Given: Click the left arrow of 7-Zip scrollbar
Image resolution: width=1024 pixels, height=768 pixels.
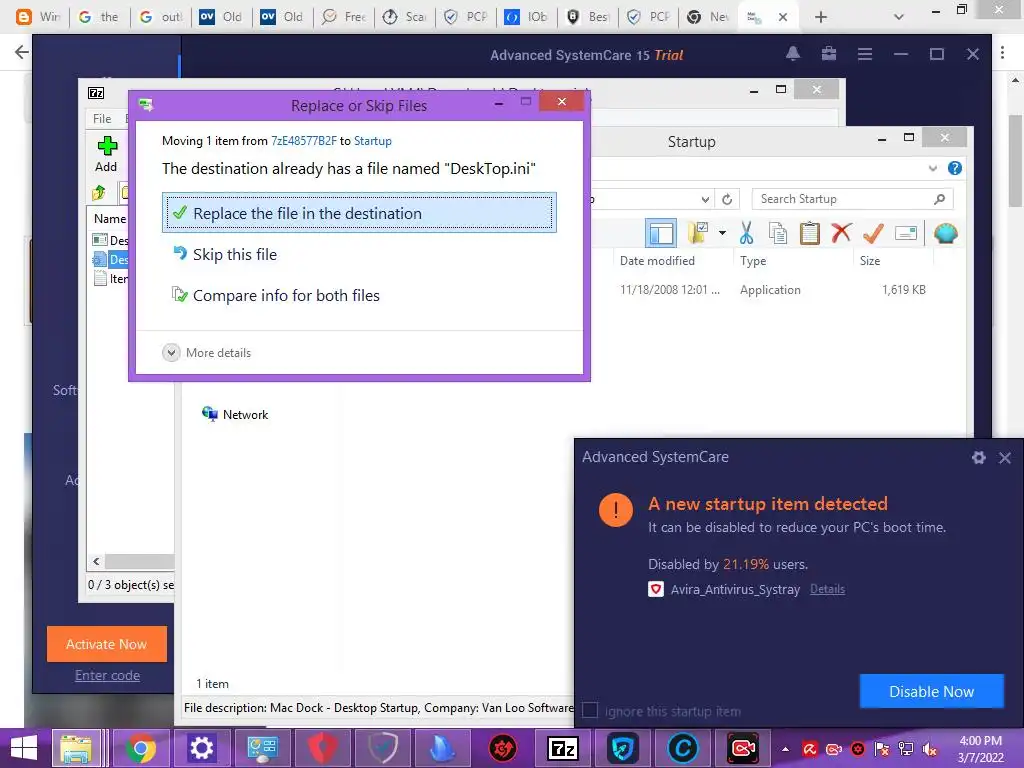Looking at the screenshot, I should [97, 561].
